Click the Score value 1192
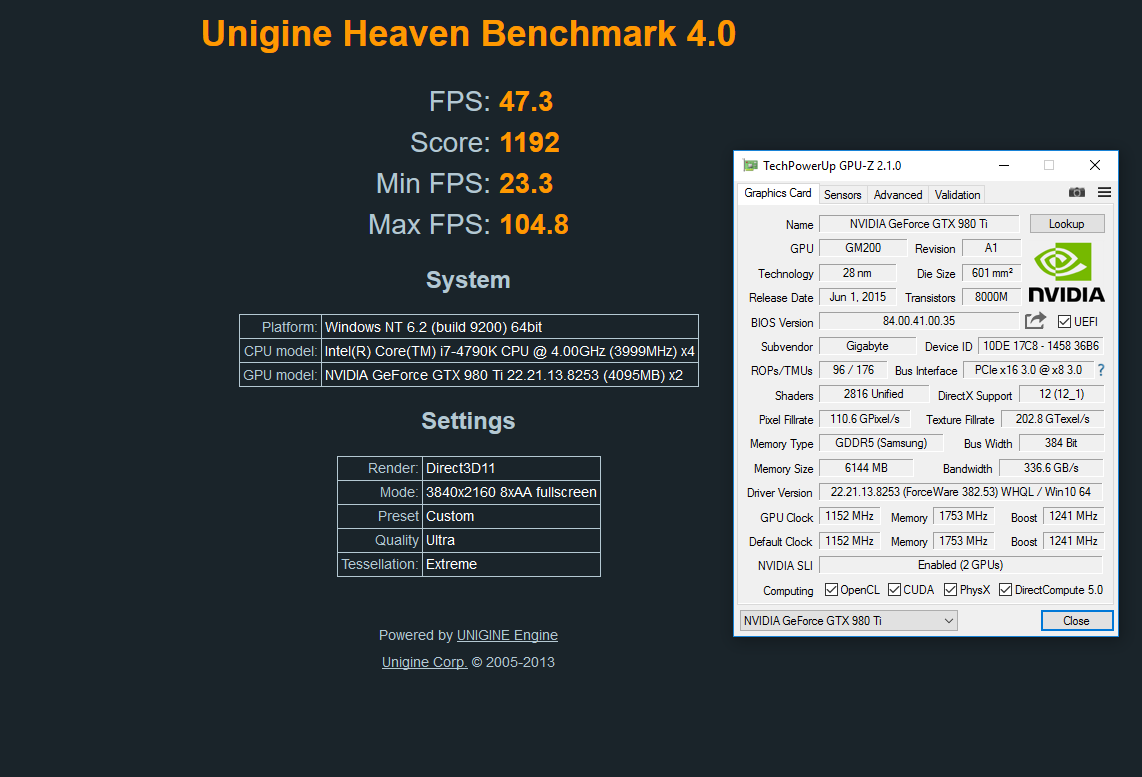 (x=529, y=143)
